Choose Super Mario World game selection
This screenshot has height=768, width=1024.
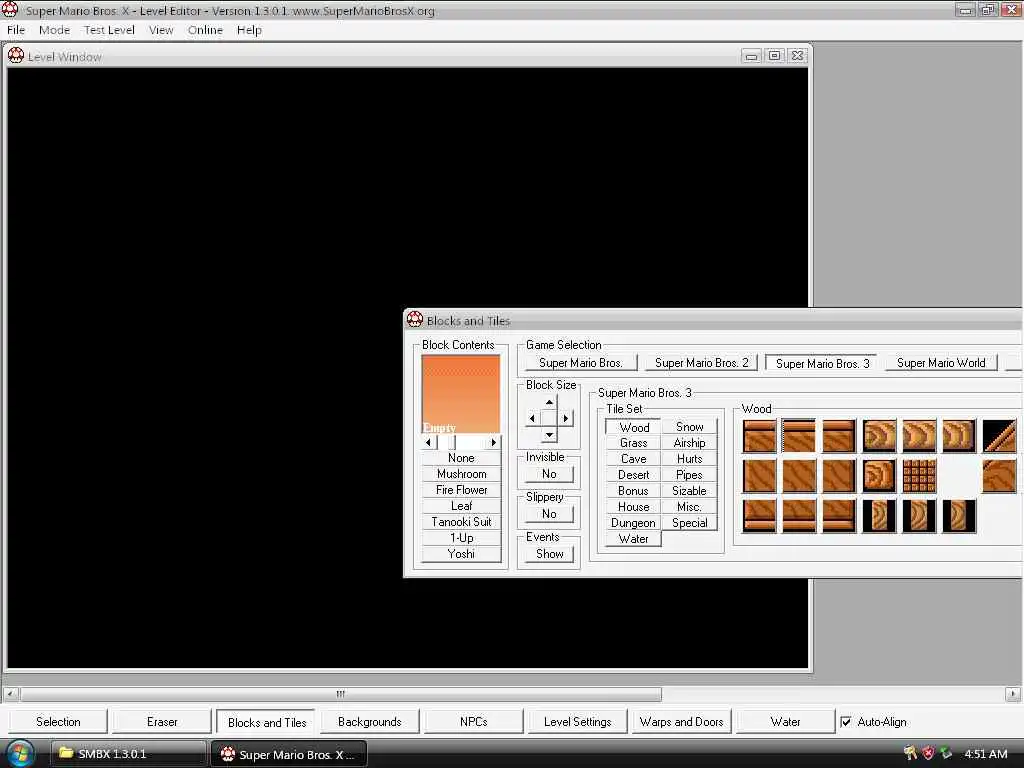[941, 363]
